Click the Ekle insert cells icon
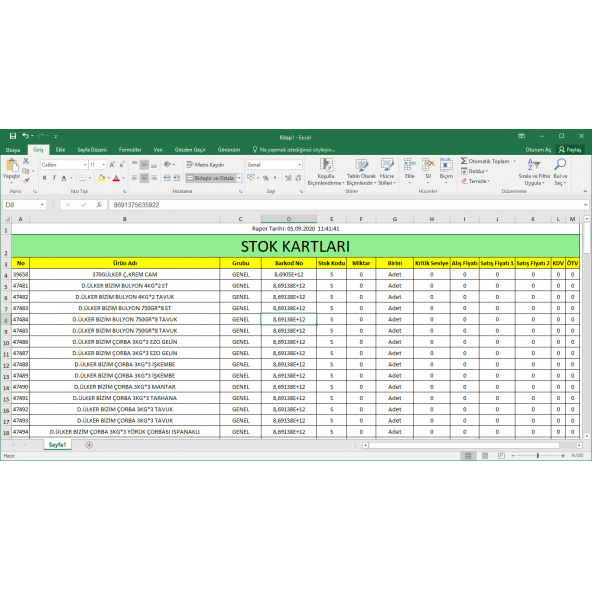 coord(410,165)
